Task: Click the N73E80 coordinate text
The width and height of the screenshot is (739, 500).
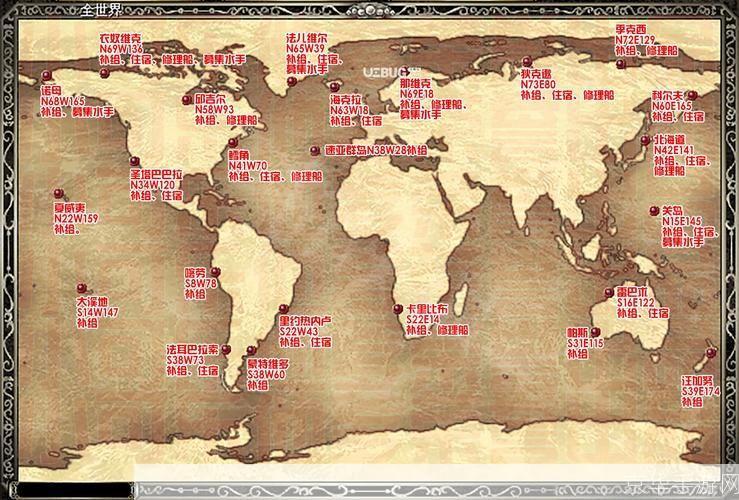Action: click(x=538, y=84)
